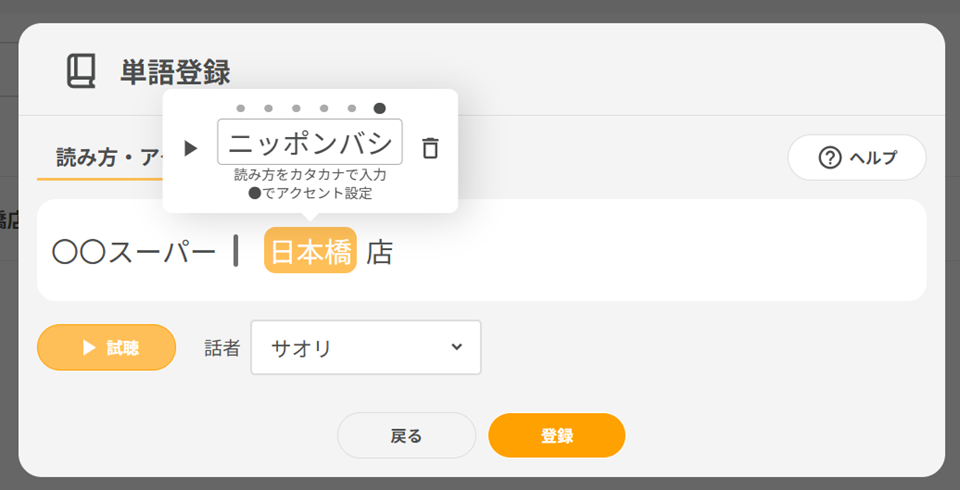Open the ヘルプ help button
This screenshot has width=960, height=490.
coord(857,157)
